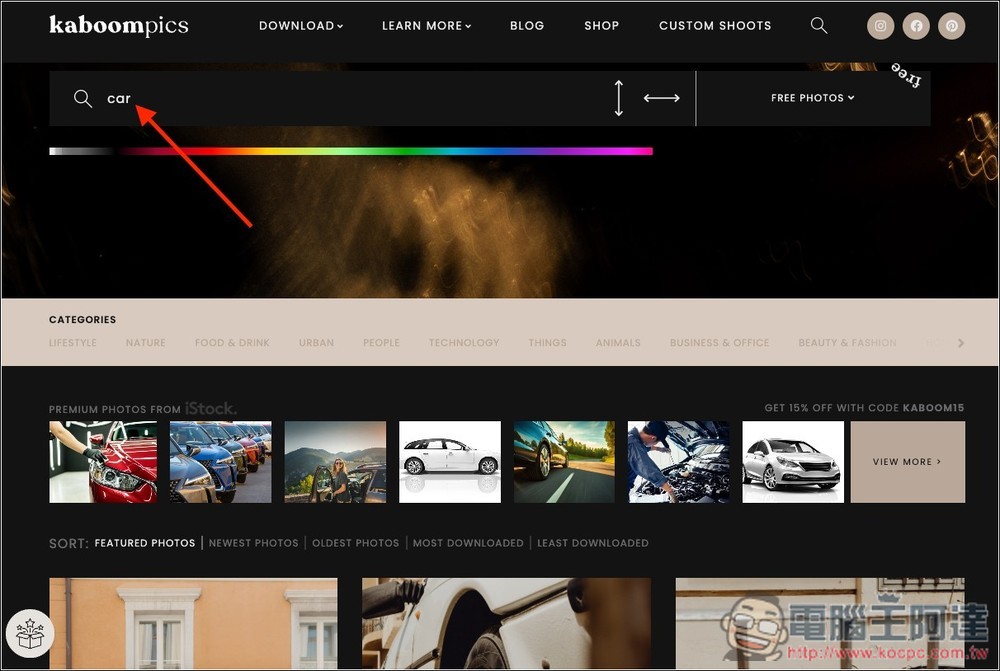Pick green on the rainbow color bar
The width and height of the screenshot is (1000, 671).
(x=400, y=151)
